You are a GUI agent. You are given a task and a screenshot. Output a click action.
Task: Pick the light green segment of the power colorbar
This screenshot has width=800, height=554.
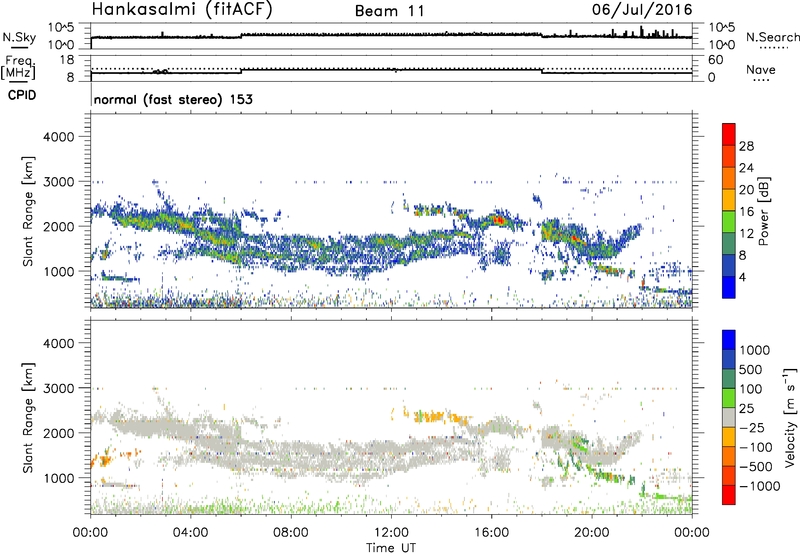click(729, 222)
